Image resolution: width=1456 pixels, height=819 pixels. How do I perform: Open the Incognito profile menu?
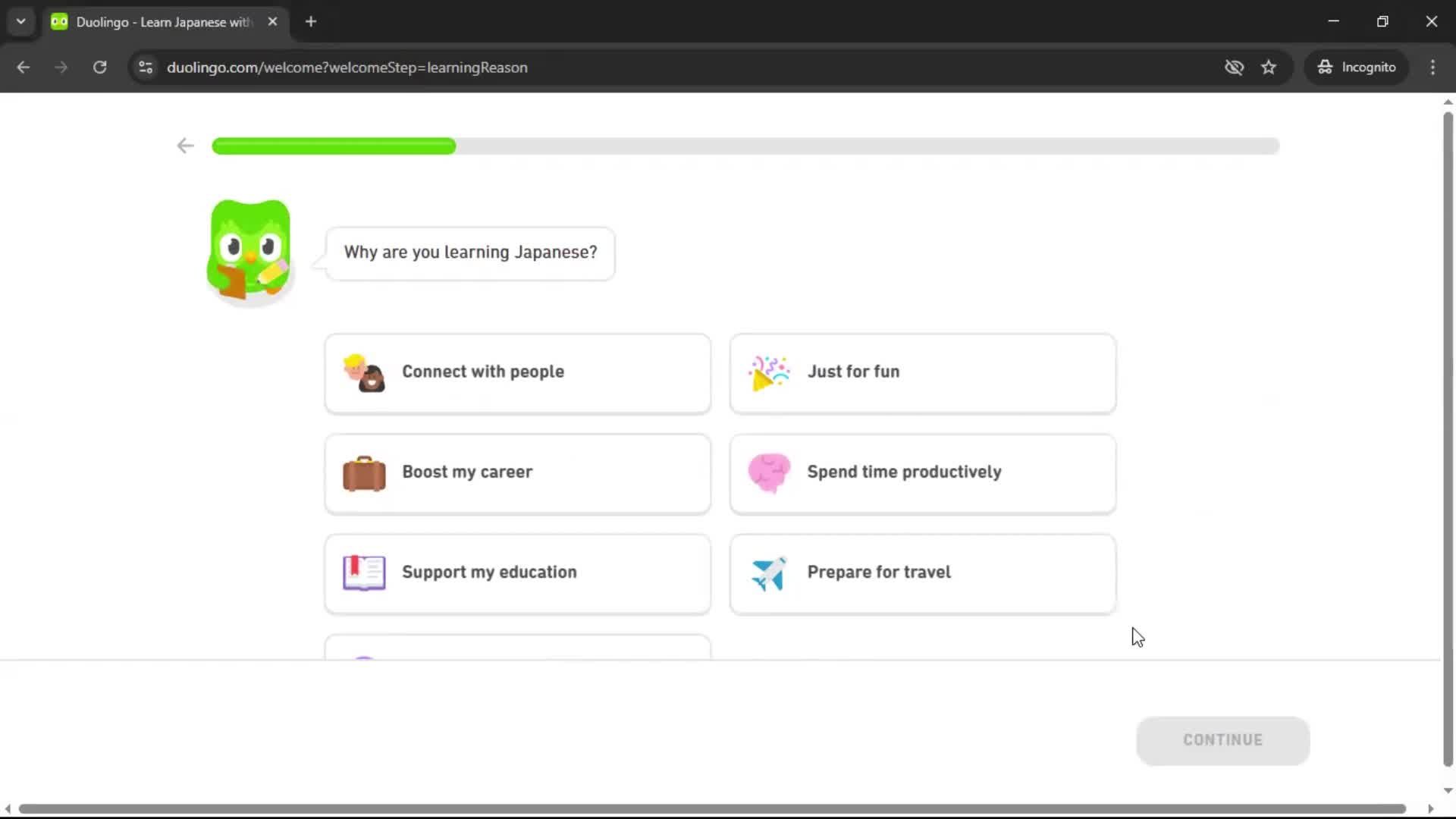pos(1357,67)
